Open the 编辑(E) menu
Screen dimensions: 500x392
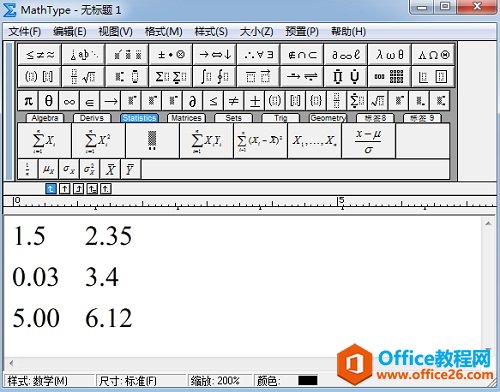click(x=70, y=32)
